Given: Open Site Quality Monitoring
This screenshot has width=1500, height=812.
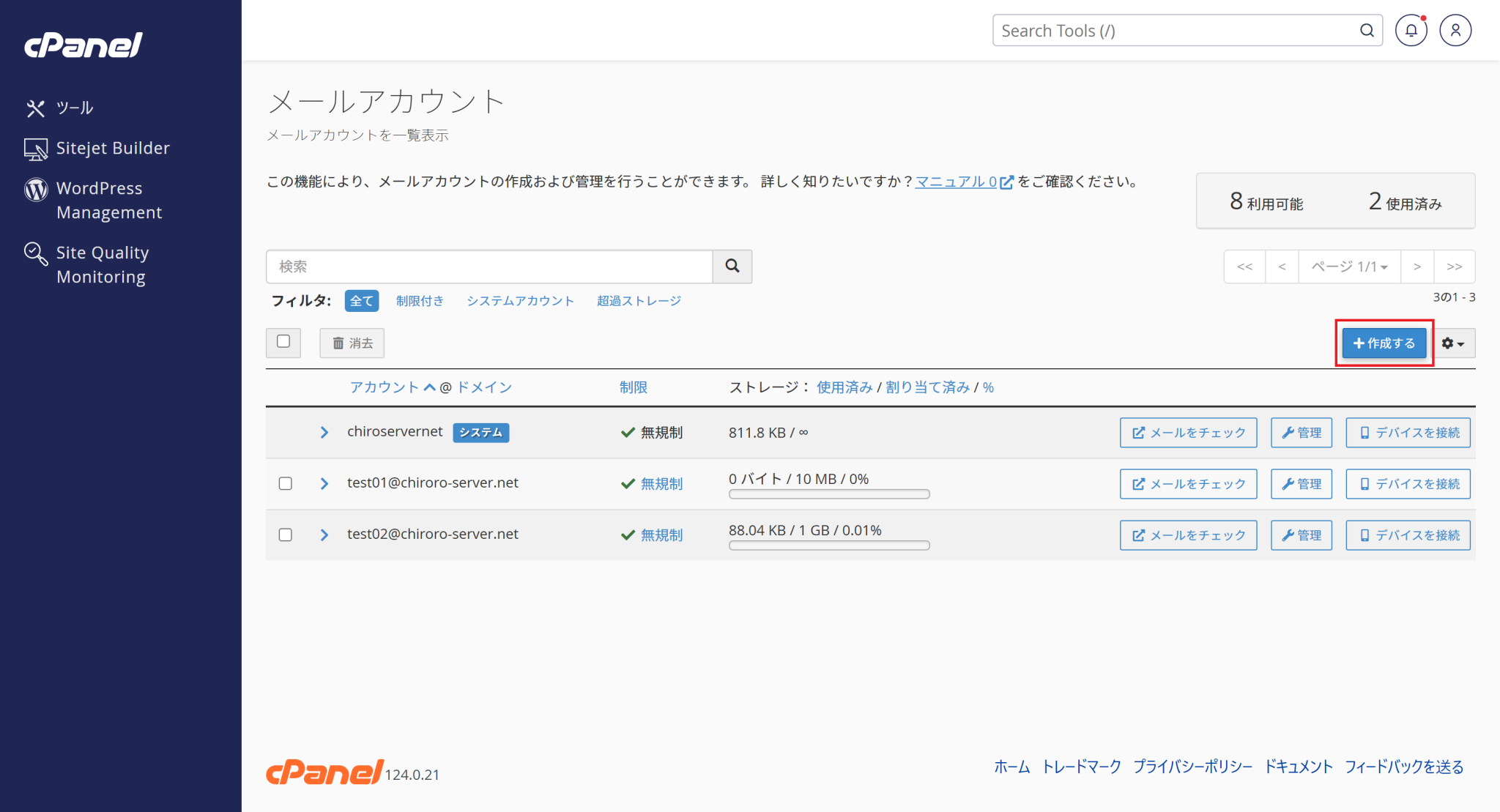Looking at the screenshot, I should pyautogui.click(x=103, y=264).
